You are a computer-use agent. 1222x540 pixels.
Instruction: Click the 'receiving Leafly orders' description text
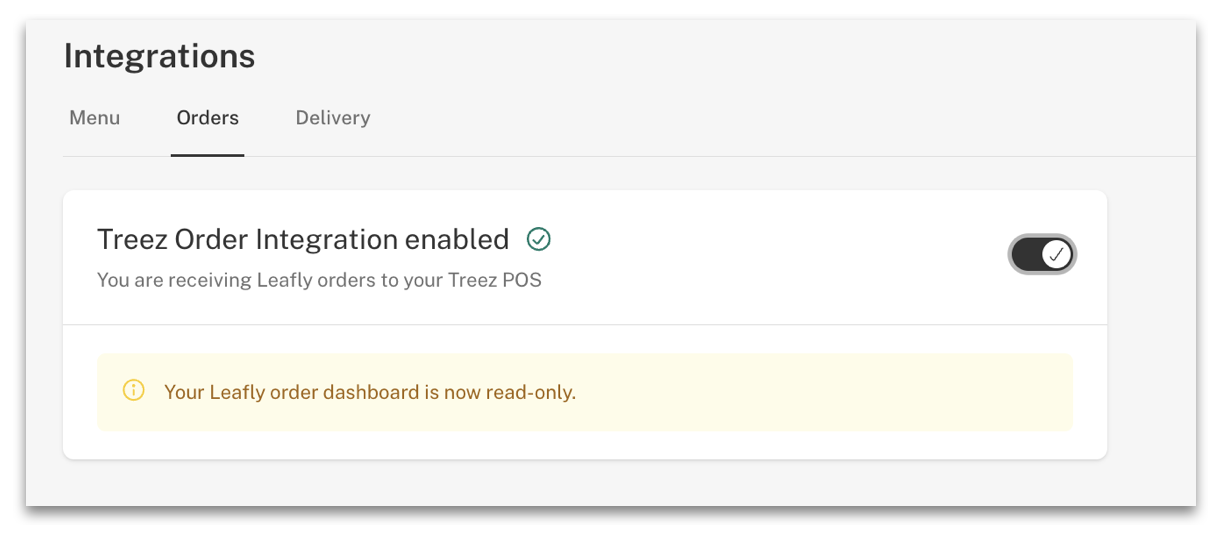coord(319,280)
